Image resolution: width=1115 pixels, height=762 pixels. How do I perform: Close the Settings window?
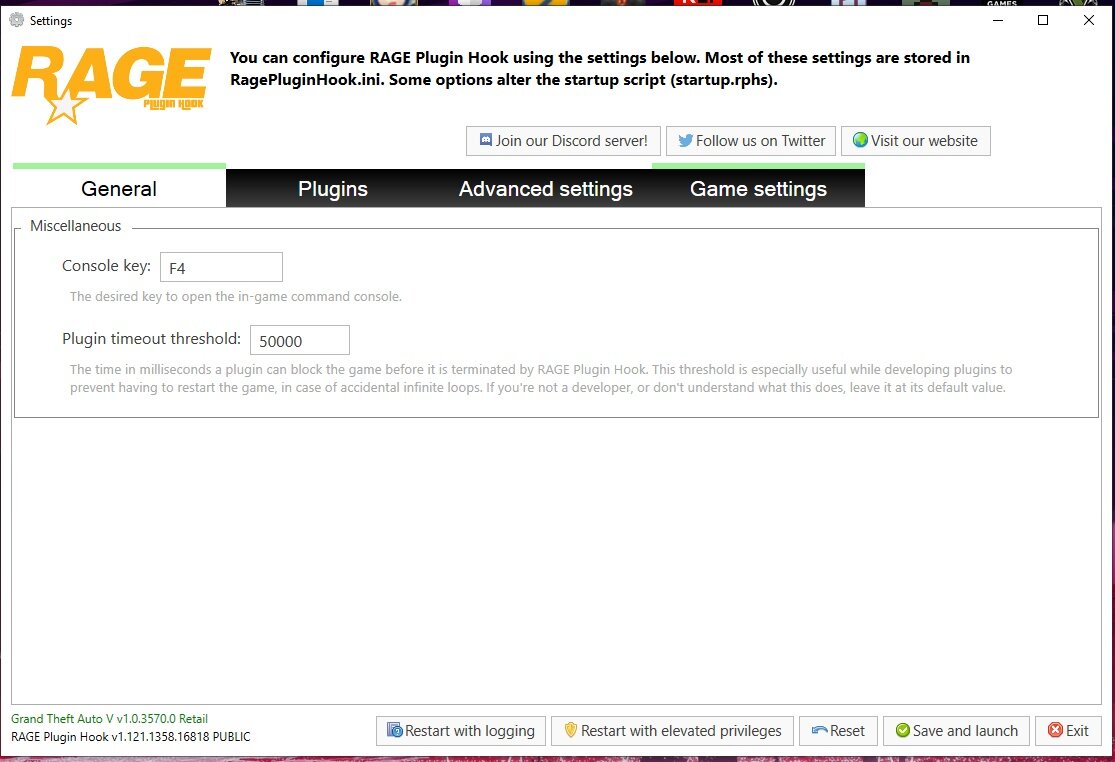click(x=1089, y=20)
